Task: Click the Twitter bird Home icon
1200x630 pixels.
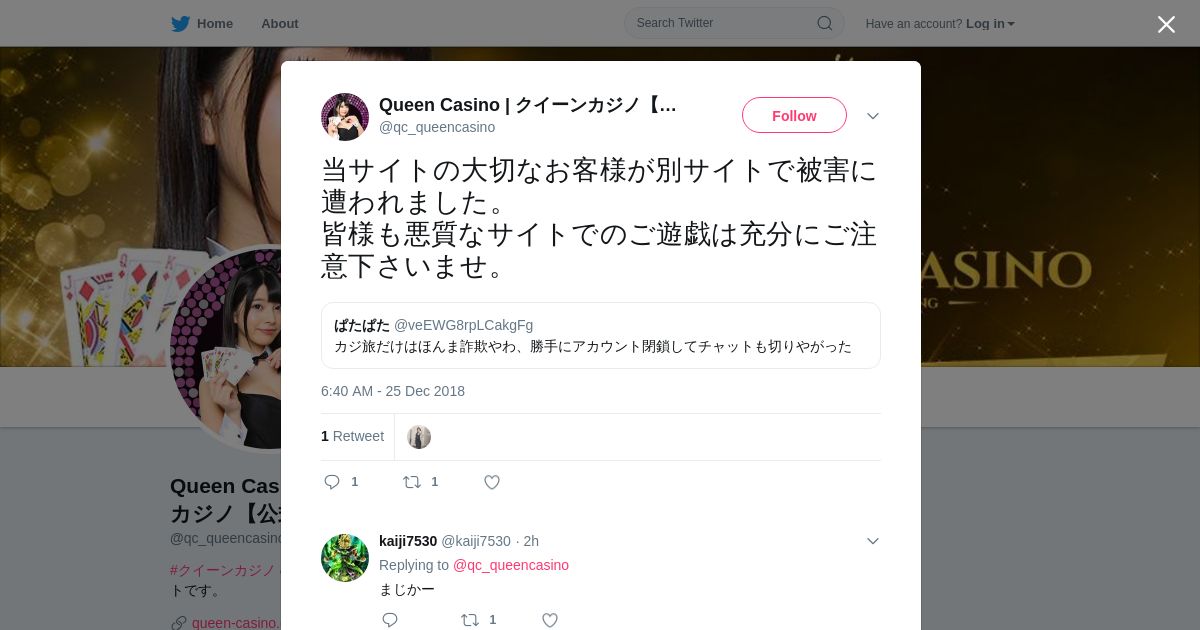Action: tap(180, 24)
